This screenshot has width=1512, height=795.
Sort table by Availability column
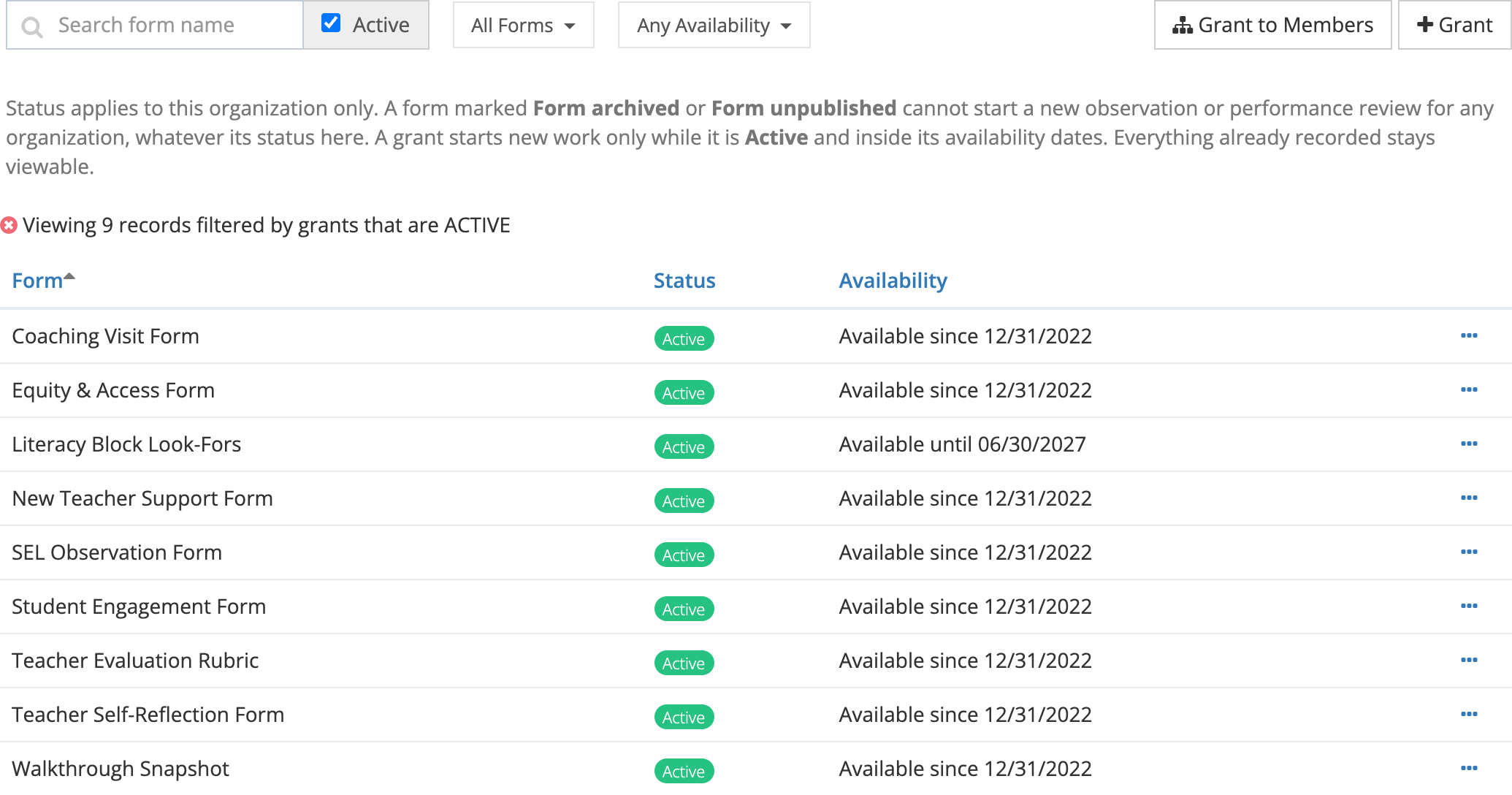click(893, 281)
